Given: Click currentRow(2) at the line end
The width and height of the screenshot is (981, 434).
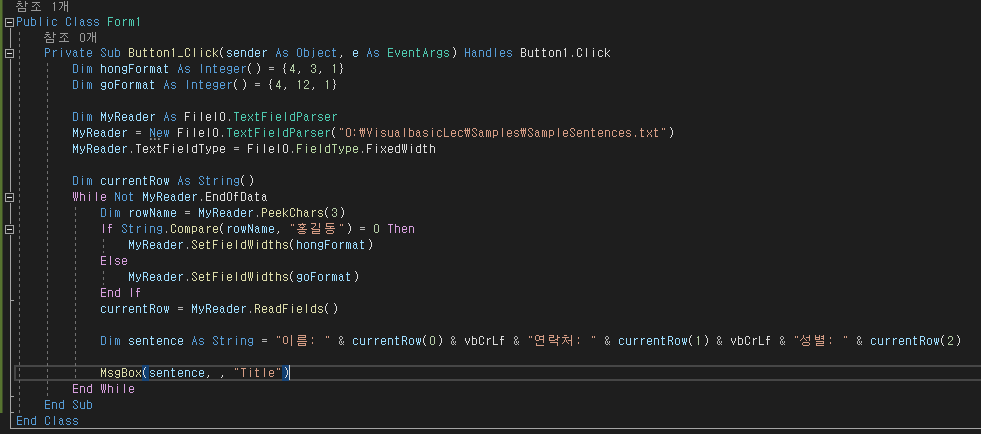Looking at the screenshot, I should point(915,341).
